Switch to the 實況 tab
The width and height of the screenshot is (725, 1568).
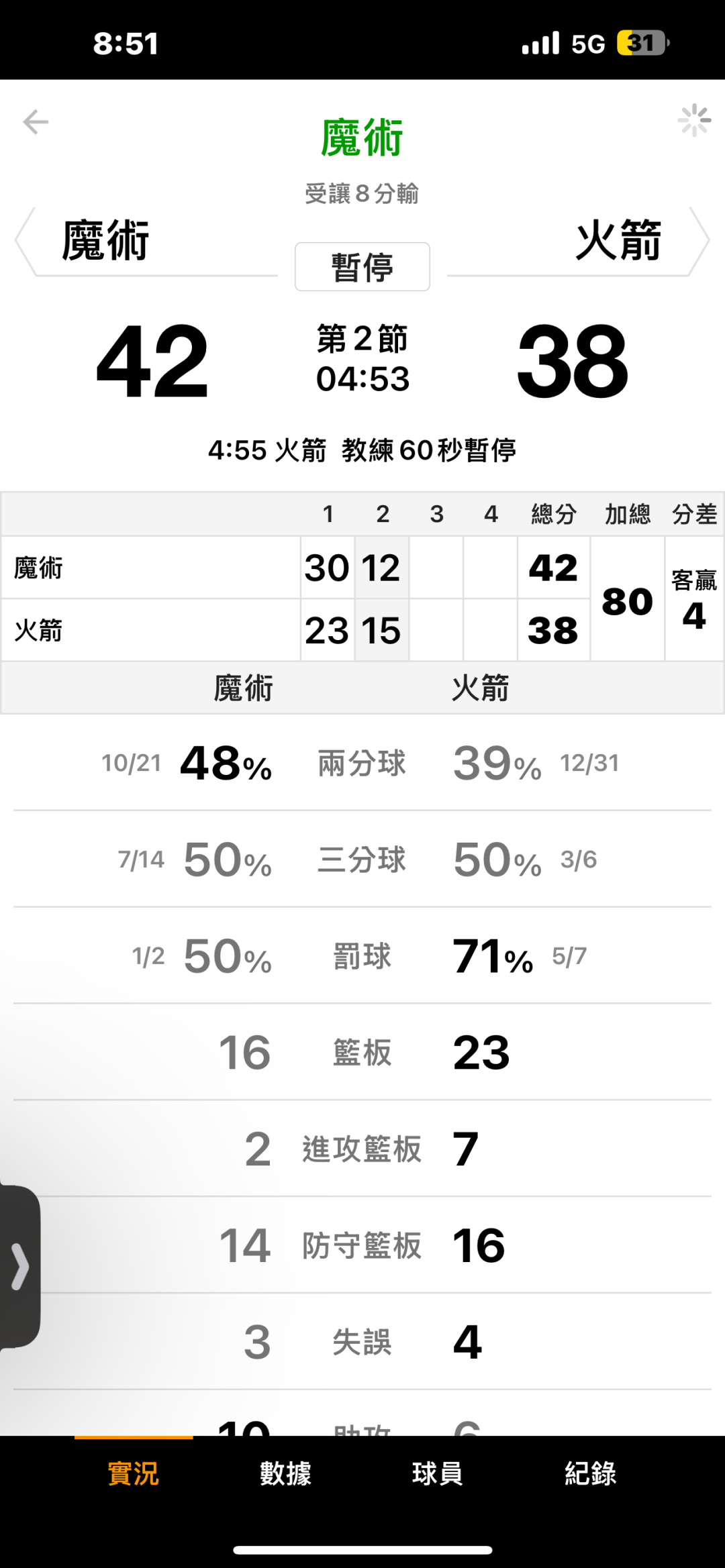pyautogui.click(x=134, y=1473)
